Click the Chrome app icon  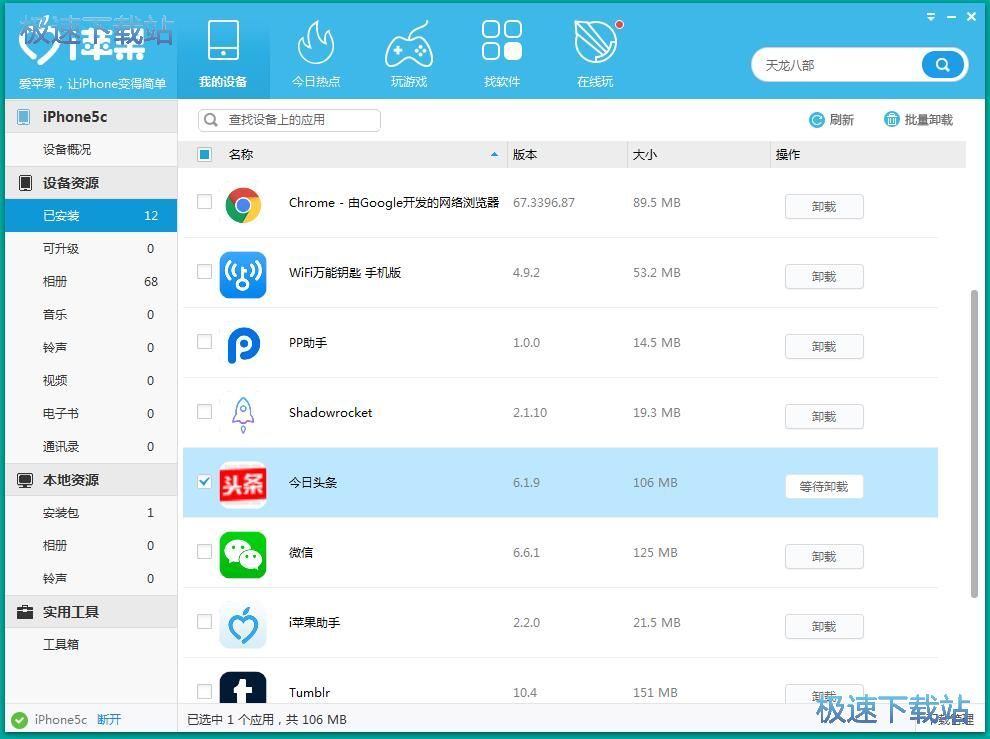pyautogui.click(x=243, y=205)
